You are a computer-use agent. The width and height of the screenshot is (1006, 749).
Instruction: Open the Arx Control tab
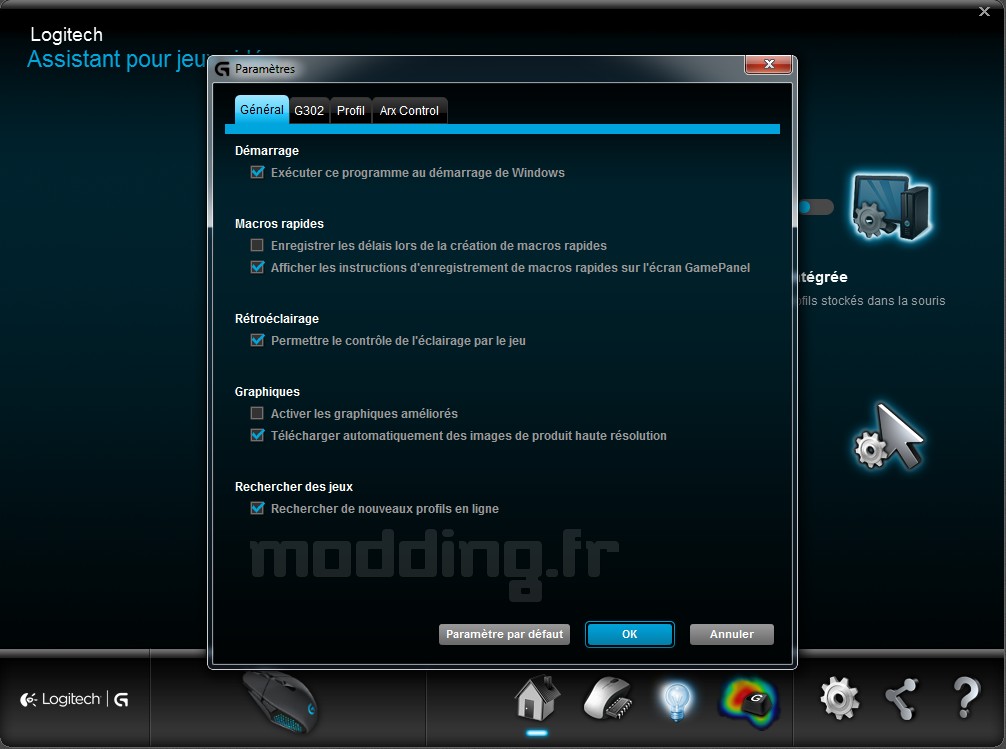[x=409, y=110]
